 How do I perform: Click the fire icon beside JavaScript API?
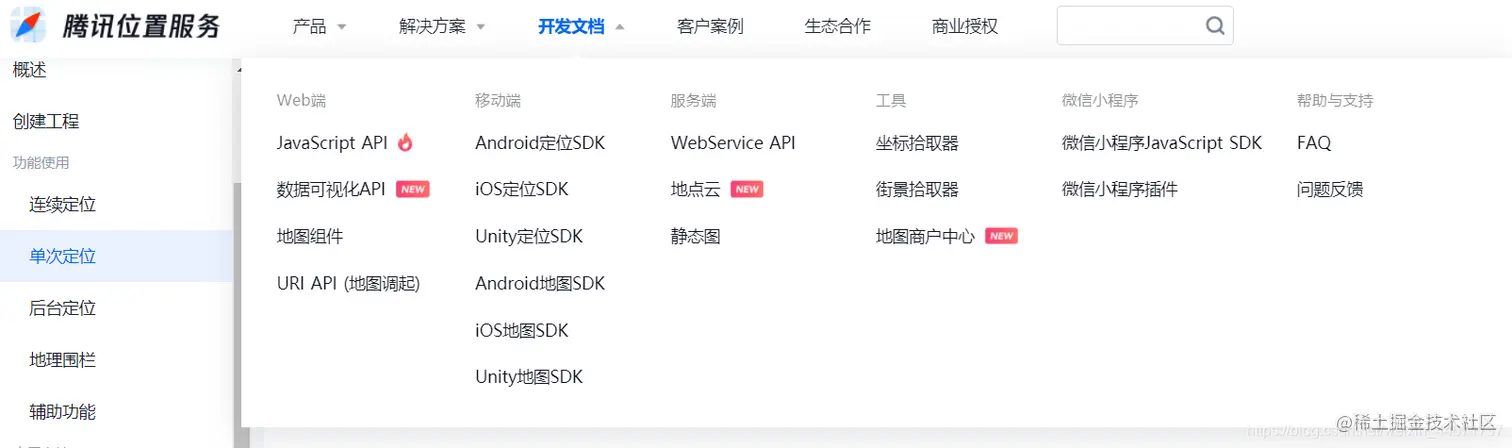pyautogui.click(x=405, y=143)
